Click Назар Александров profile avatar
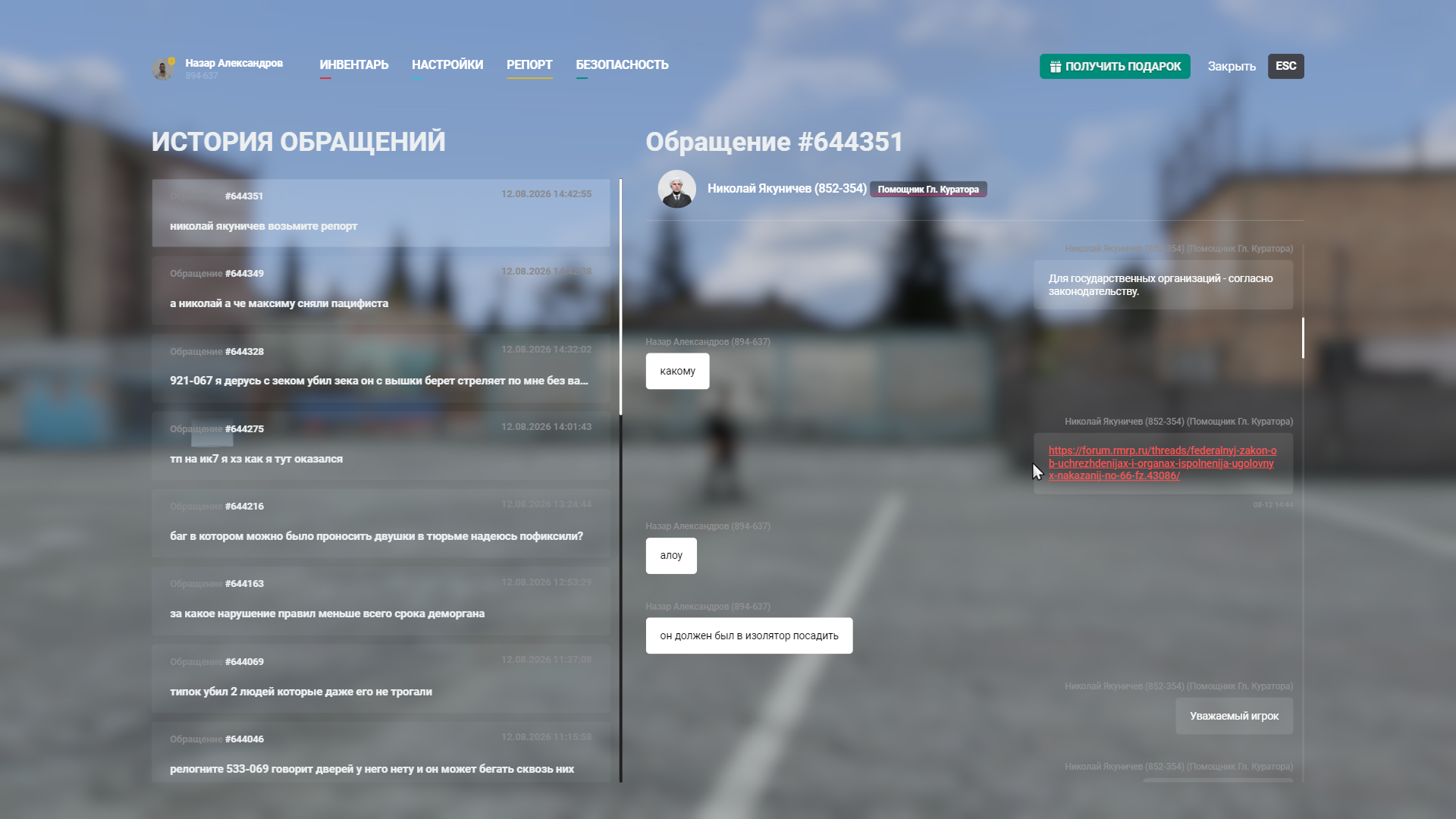The width and height of the screenshot is (1456, 819). pos(163,68)
